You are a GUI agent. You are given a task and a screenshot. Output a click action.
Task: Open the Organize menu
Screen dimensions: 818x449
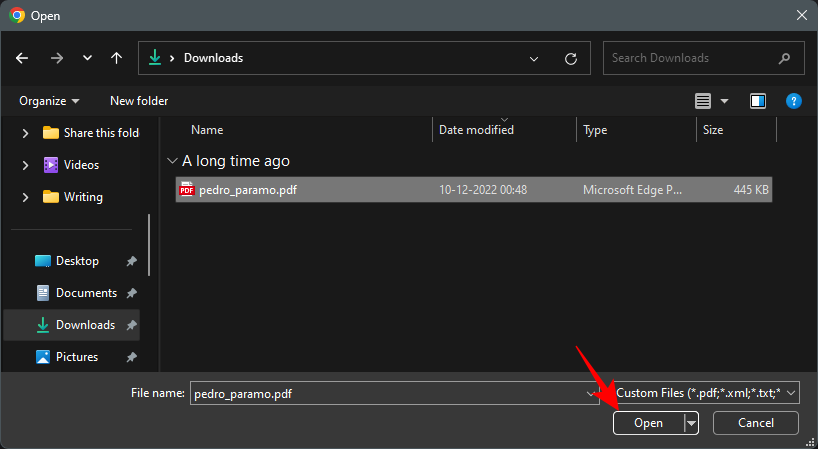(x=48, y=101)
